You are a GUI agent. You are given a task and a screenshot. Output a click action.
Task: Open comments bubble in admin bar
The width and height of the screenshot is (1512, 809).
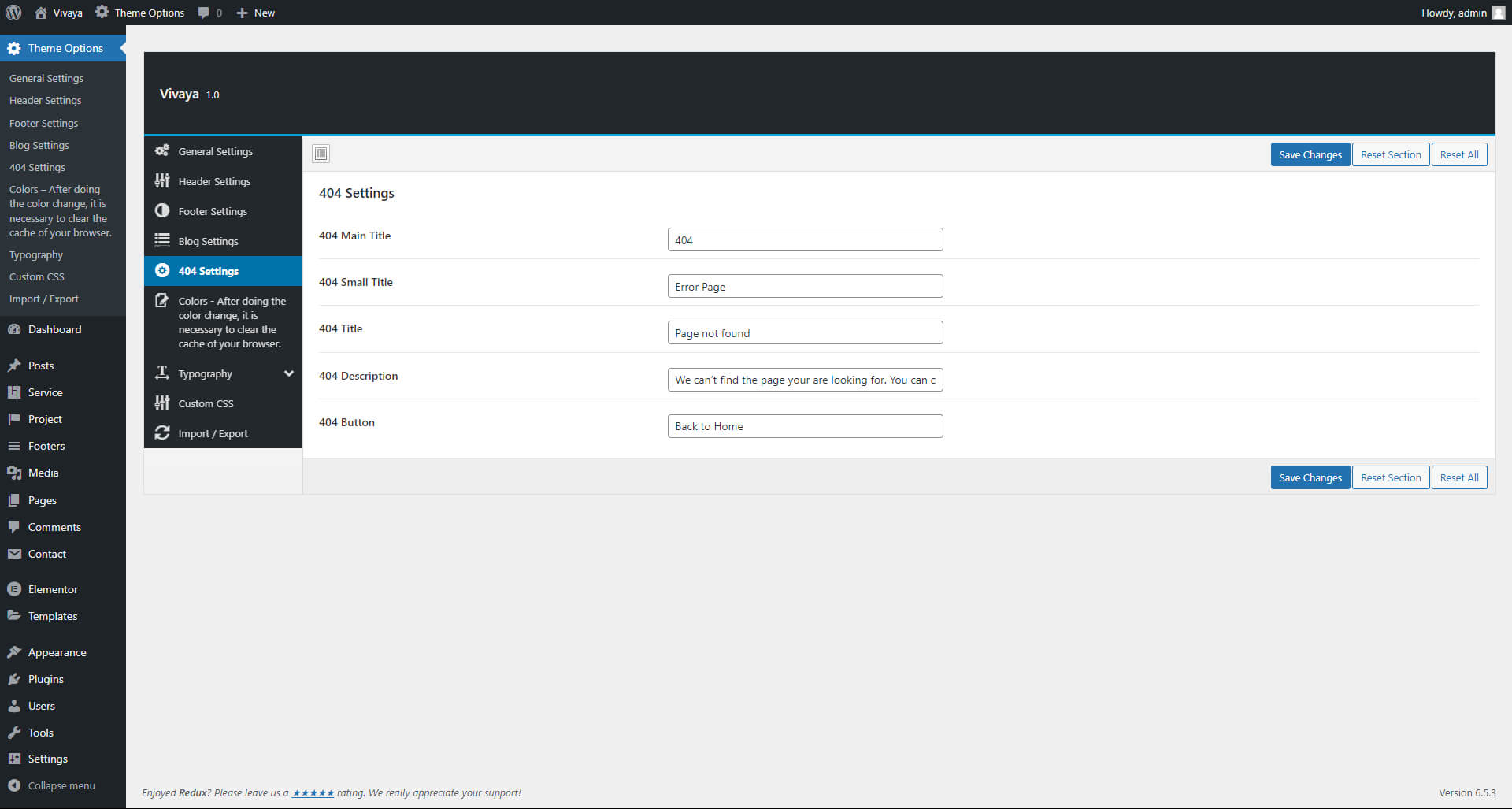click(204, 13)
